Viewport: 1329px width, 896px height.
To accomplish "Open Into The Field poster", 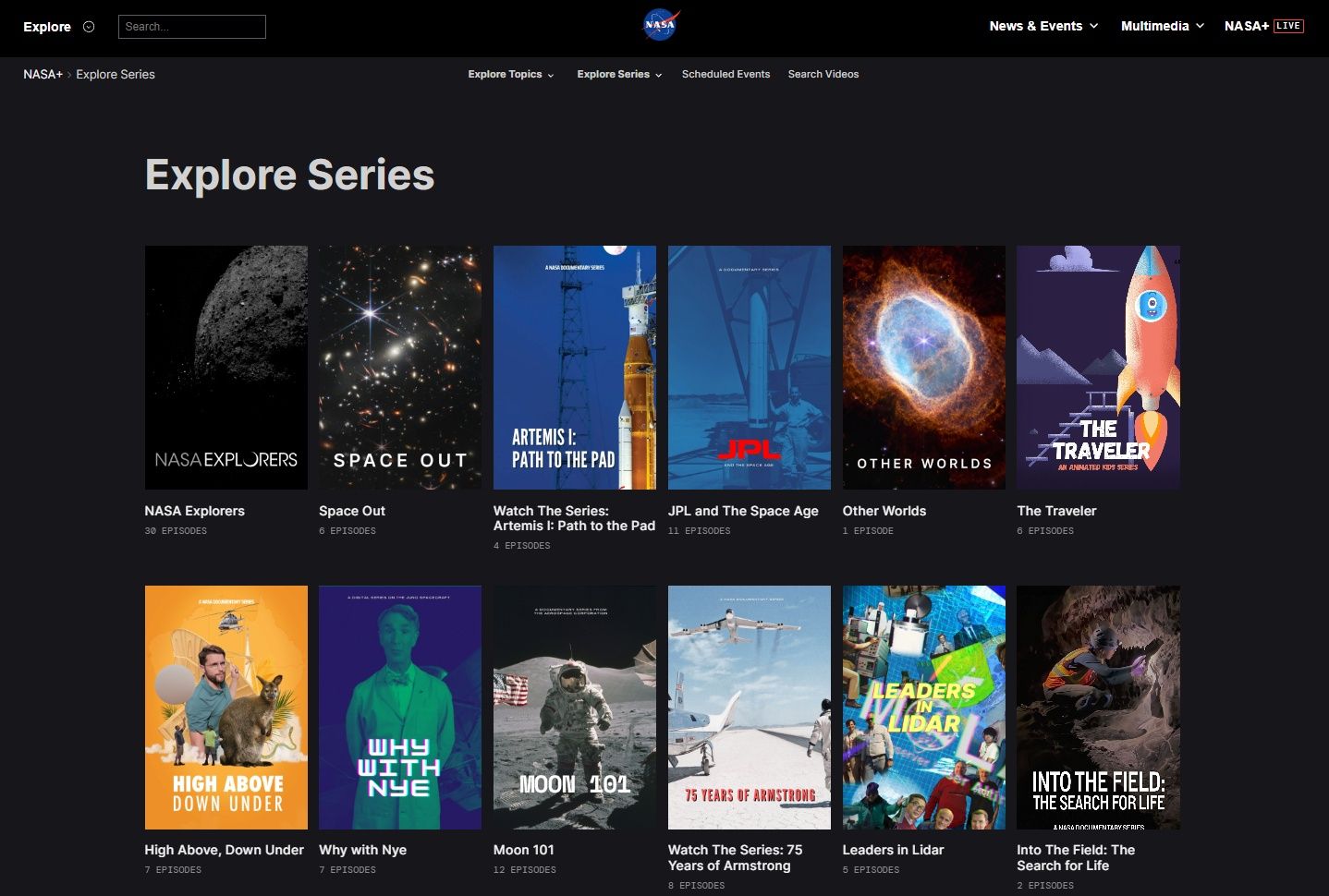I will coord(1099,708).
